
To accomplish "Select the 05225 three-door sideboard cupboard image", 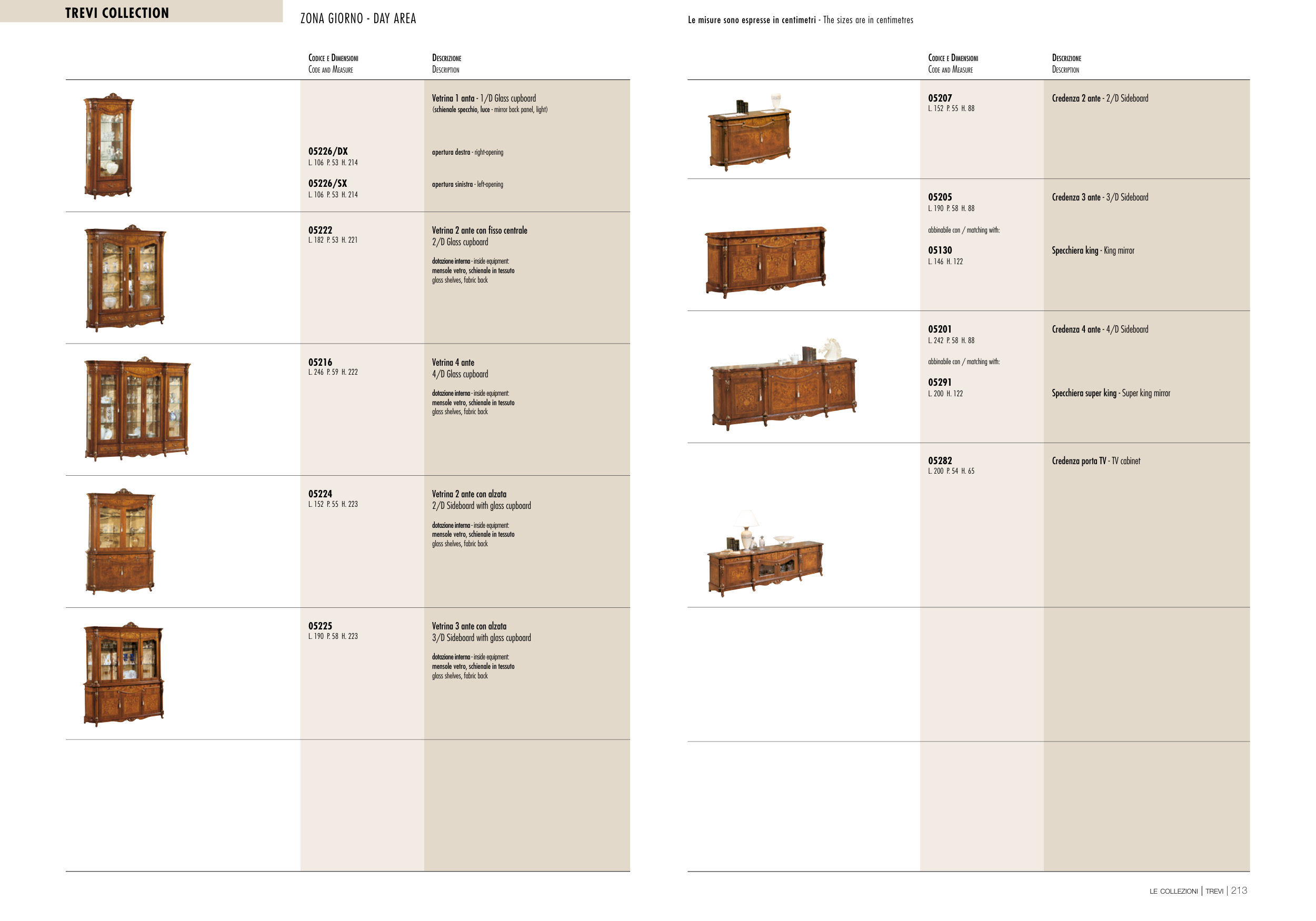I will click(x=124, y=675).
